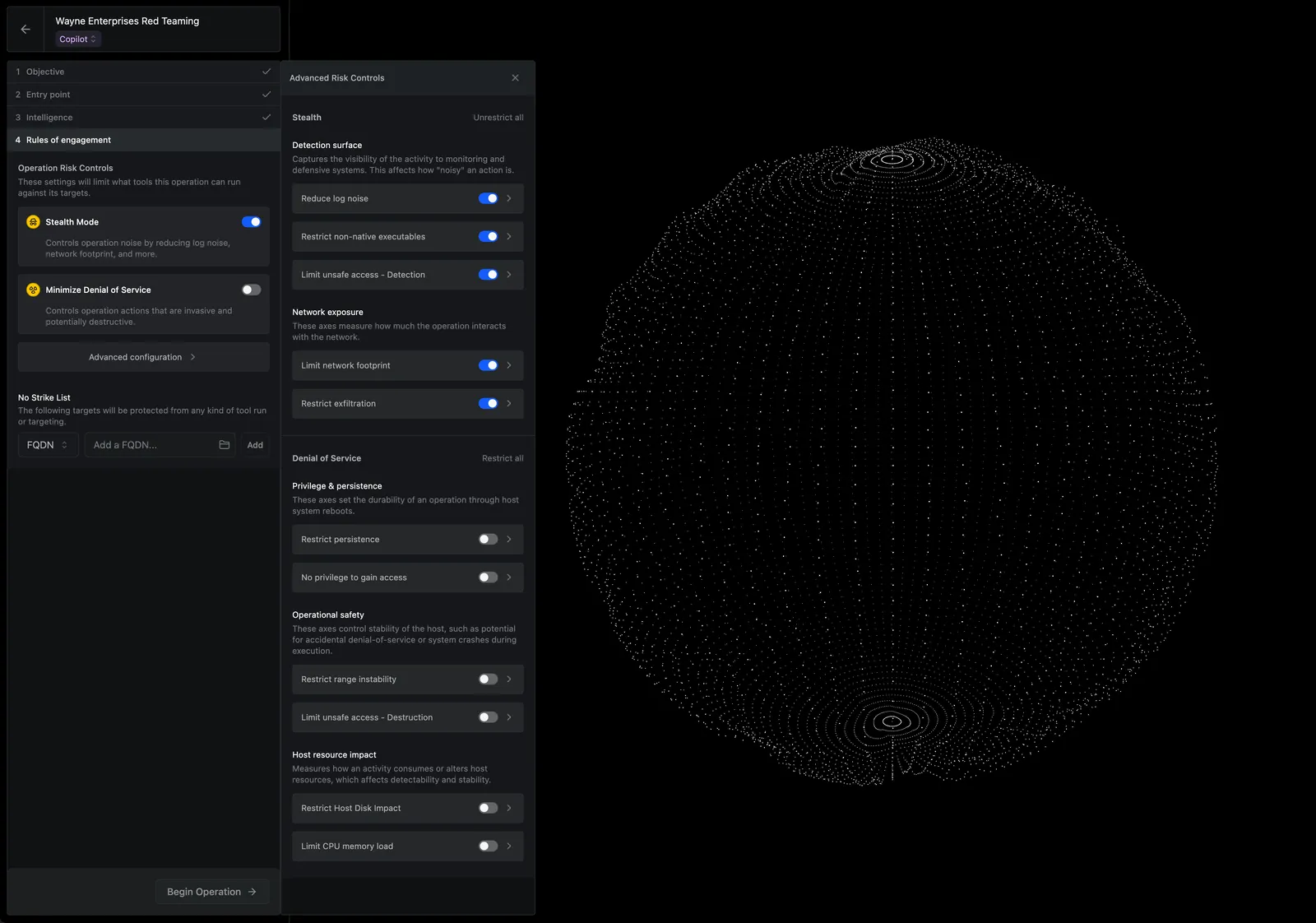The width and height of the screenshot is (1316, 923).
Task: Expand Reduce log noise chevron
Action: point(509,198)
